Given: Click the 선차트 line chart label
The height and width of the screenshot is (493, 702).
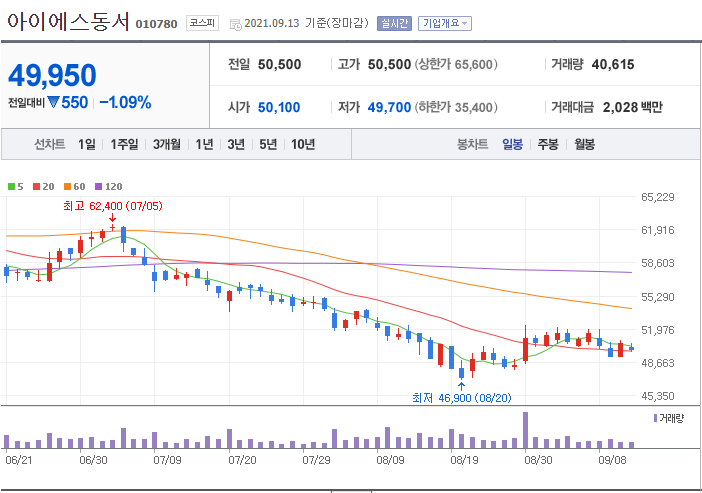Looking at the screenshot, I should tap(50, 144).
